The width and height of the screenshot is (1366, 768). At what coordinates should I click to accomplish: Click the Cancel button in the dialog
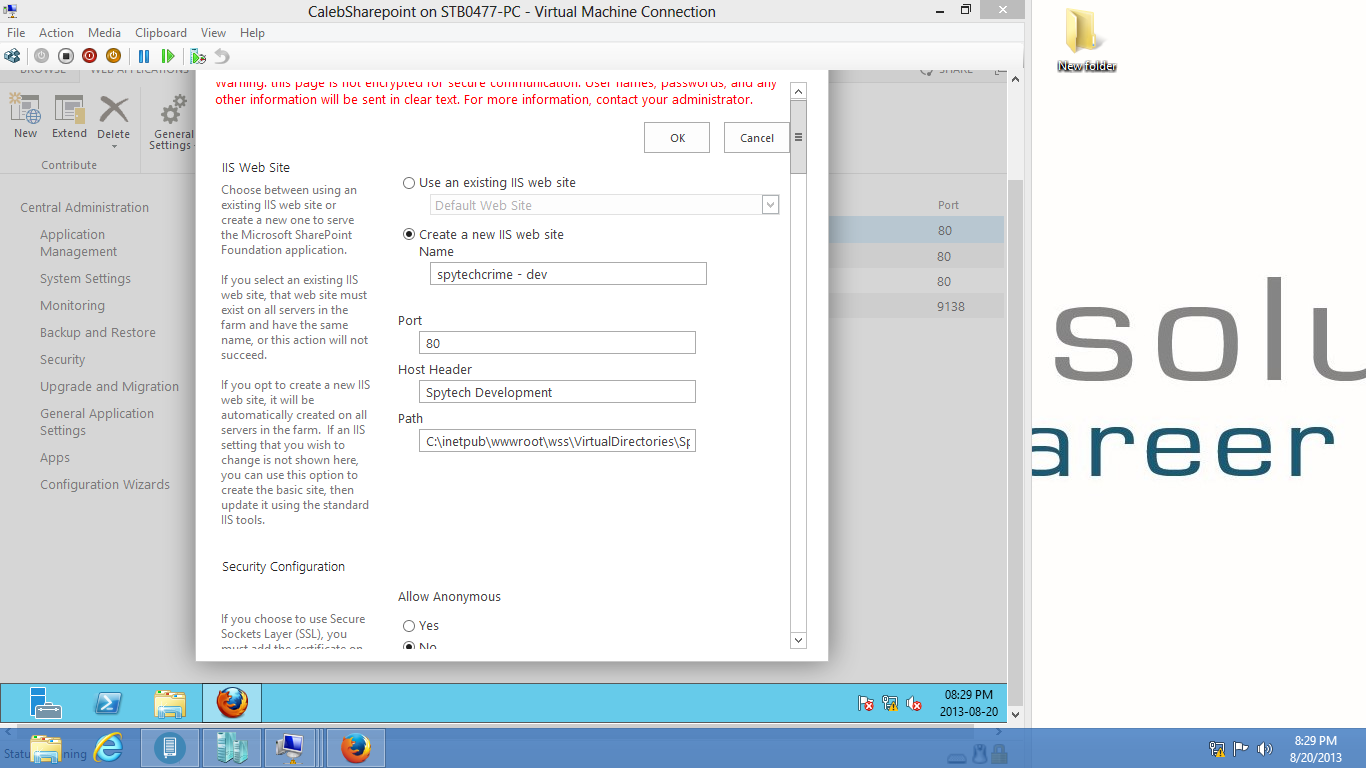click(x=757, y=138)
